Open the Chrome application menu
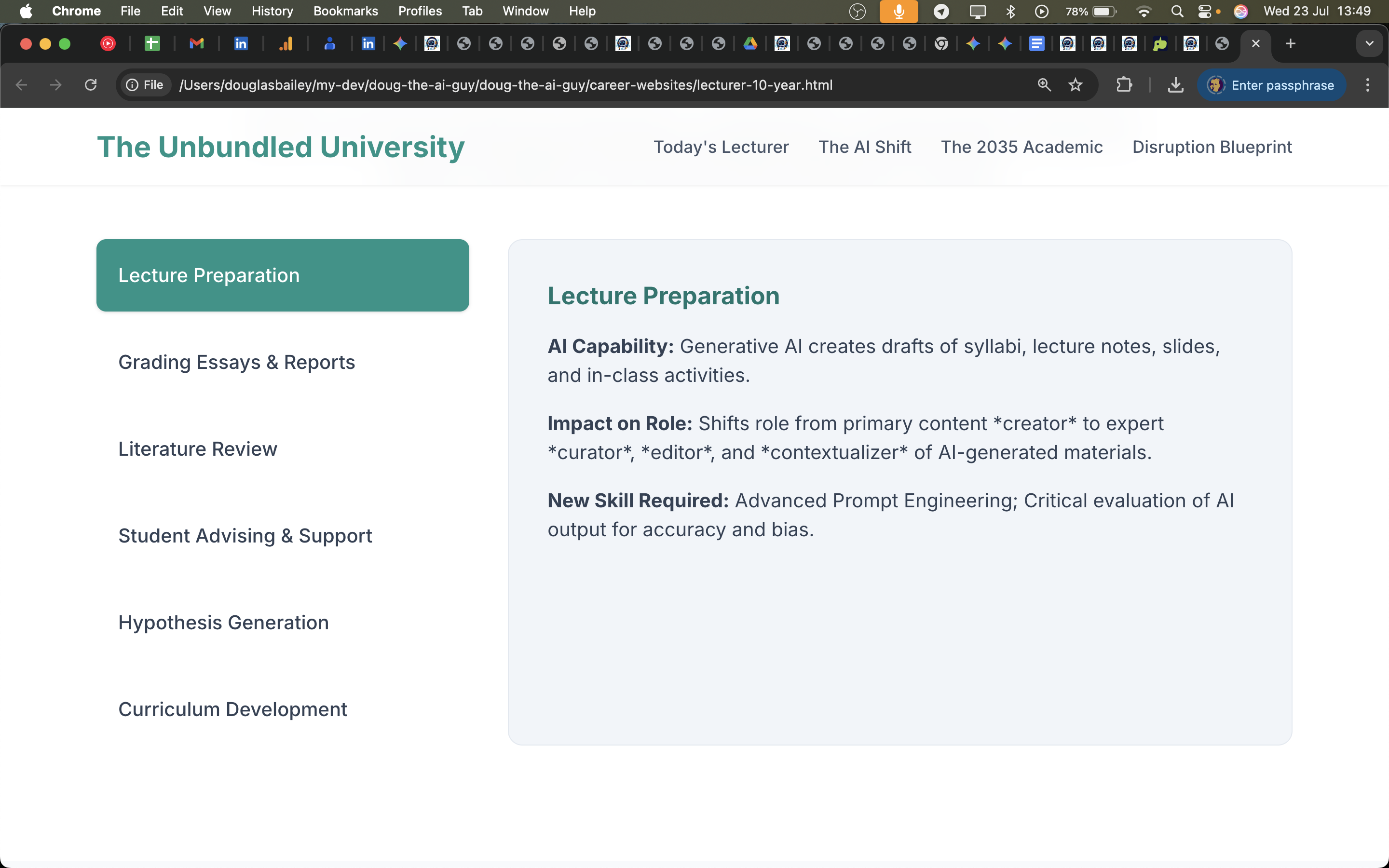Viewport: 1389px width, 868px height. tap(76, 11)
